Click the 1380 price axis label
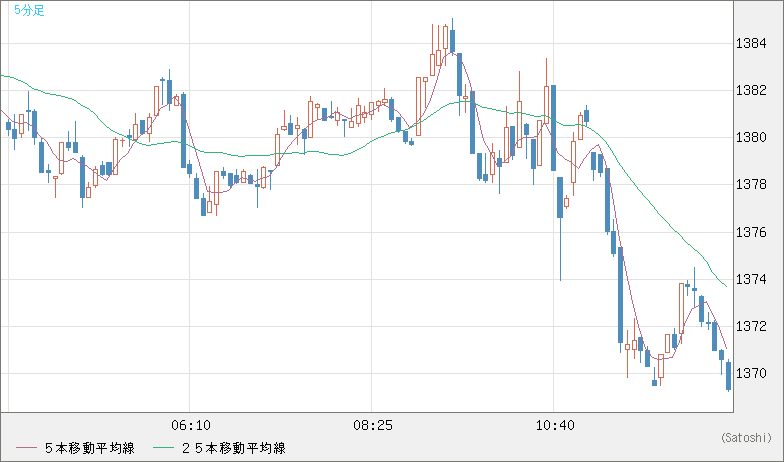784x462 pixels. point(751,138)
